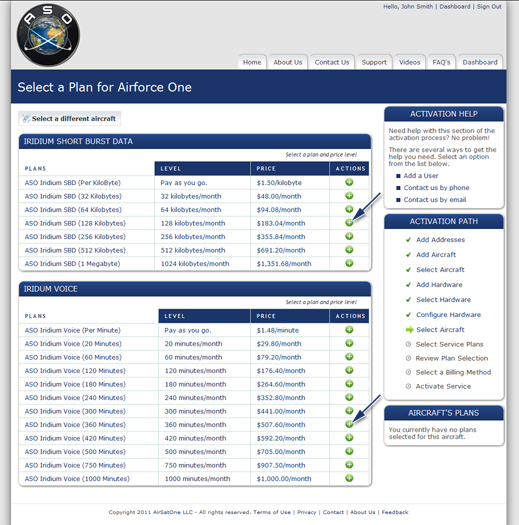
Task: Go to Configure Hardware step
Action: [x=448, y=315]
